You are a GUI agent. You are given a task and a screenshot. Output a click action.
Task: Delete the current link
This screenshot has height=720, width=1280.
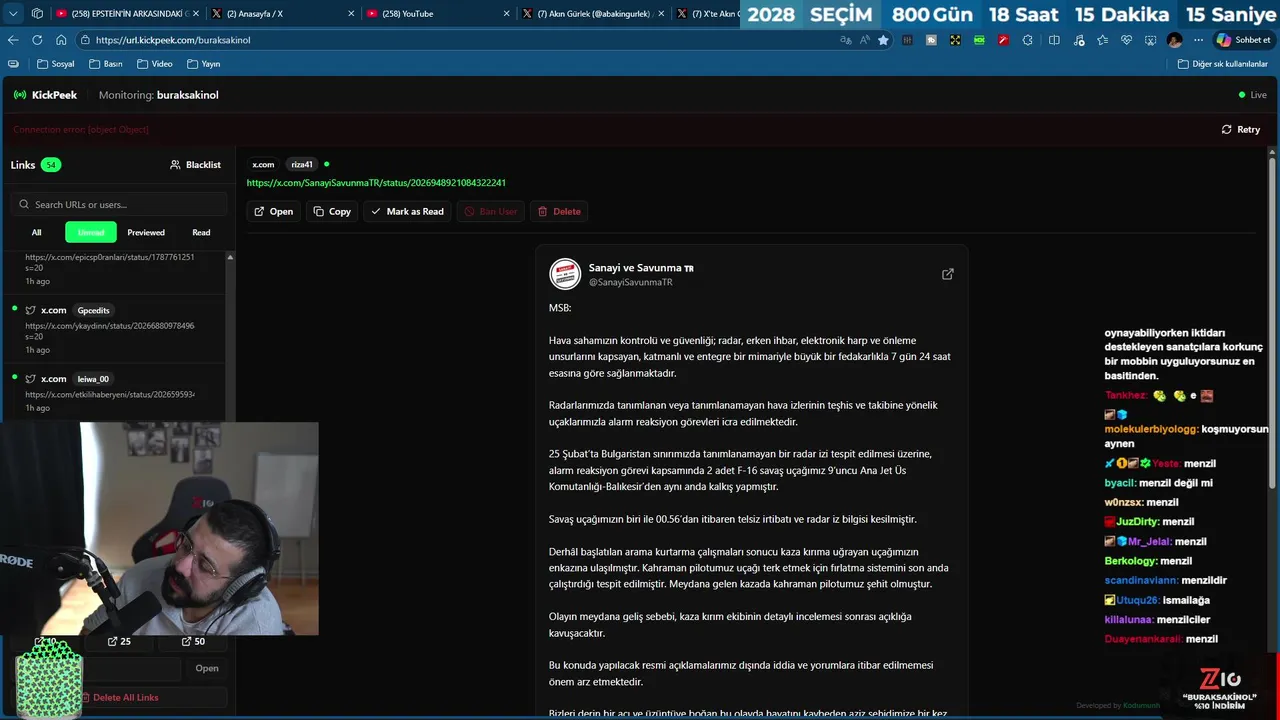point(559,211)
